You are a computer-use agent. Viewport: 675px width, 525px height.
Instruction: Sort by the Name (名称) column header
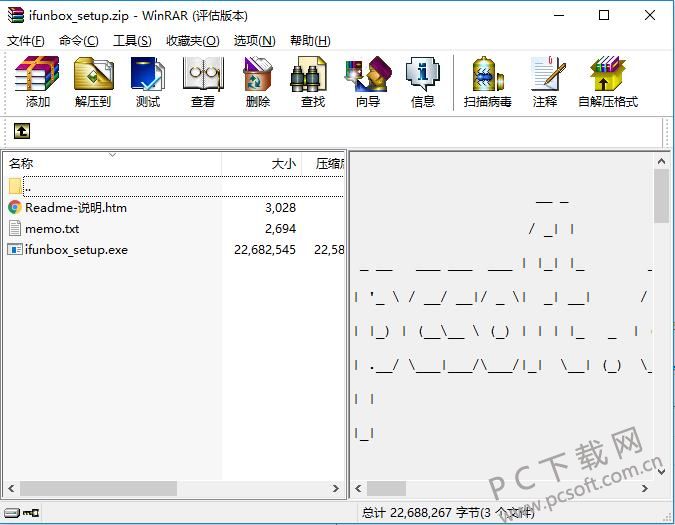click(113, 164)
